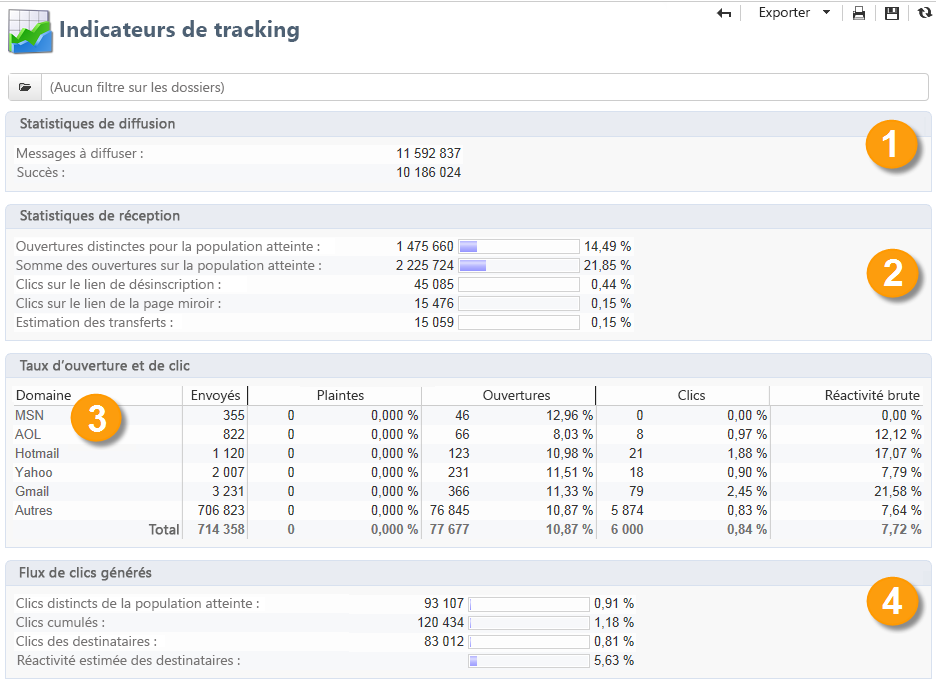Image resolution: width=940 pixels, height=687 pixels.
Task: Click the Ouvertures column header
Action: [516, 395]
